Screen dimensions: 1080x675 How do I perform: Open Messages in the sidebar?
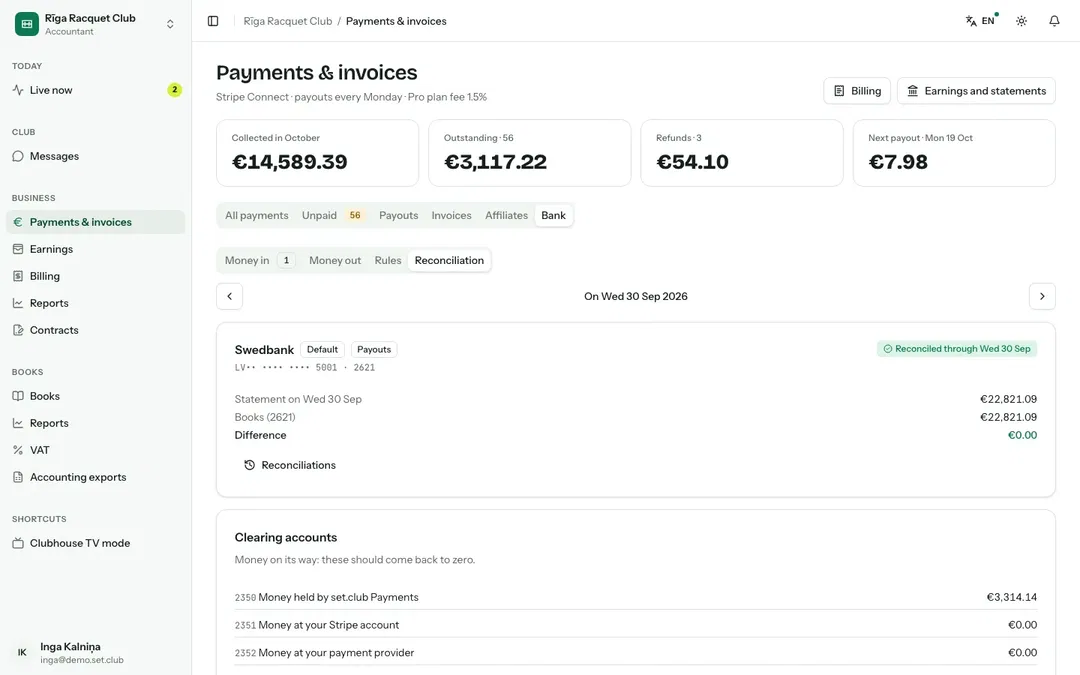96,156
